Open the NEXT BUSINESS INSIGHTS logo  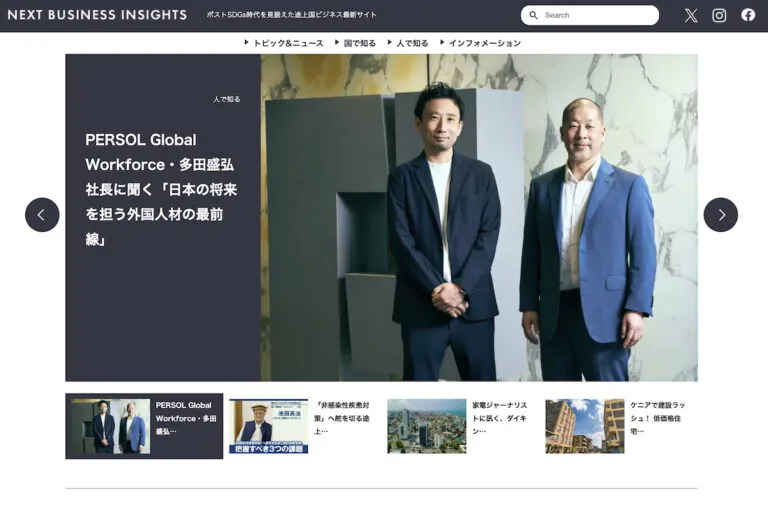click(97, 15)
